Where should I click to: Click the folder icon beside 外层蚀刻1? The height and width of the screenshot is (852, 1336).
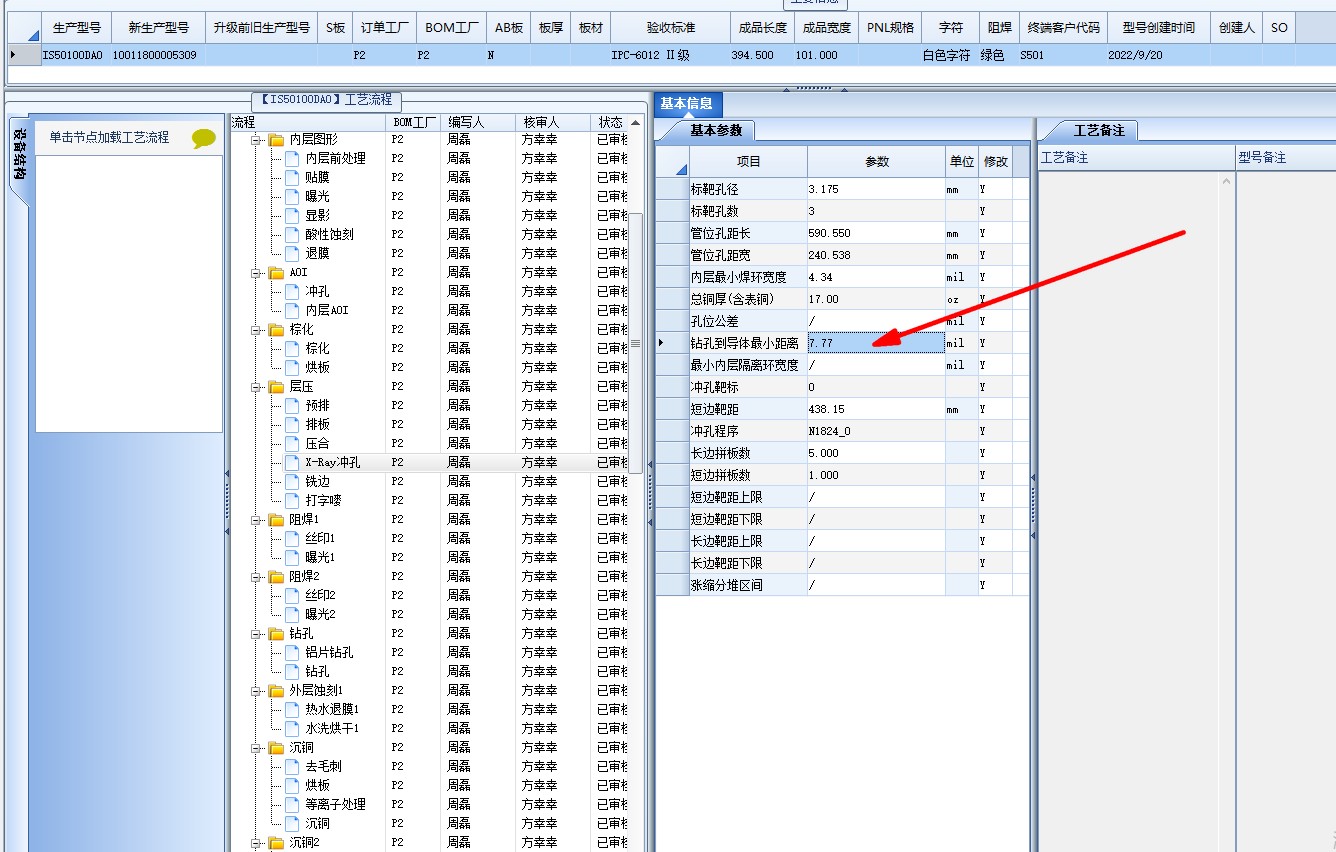point(276,691)
